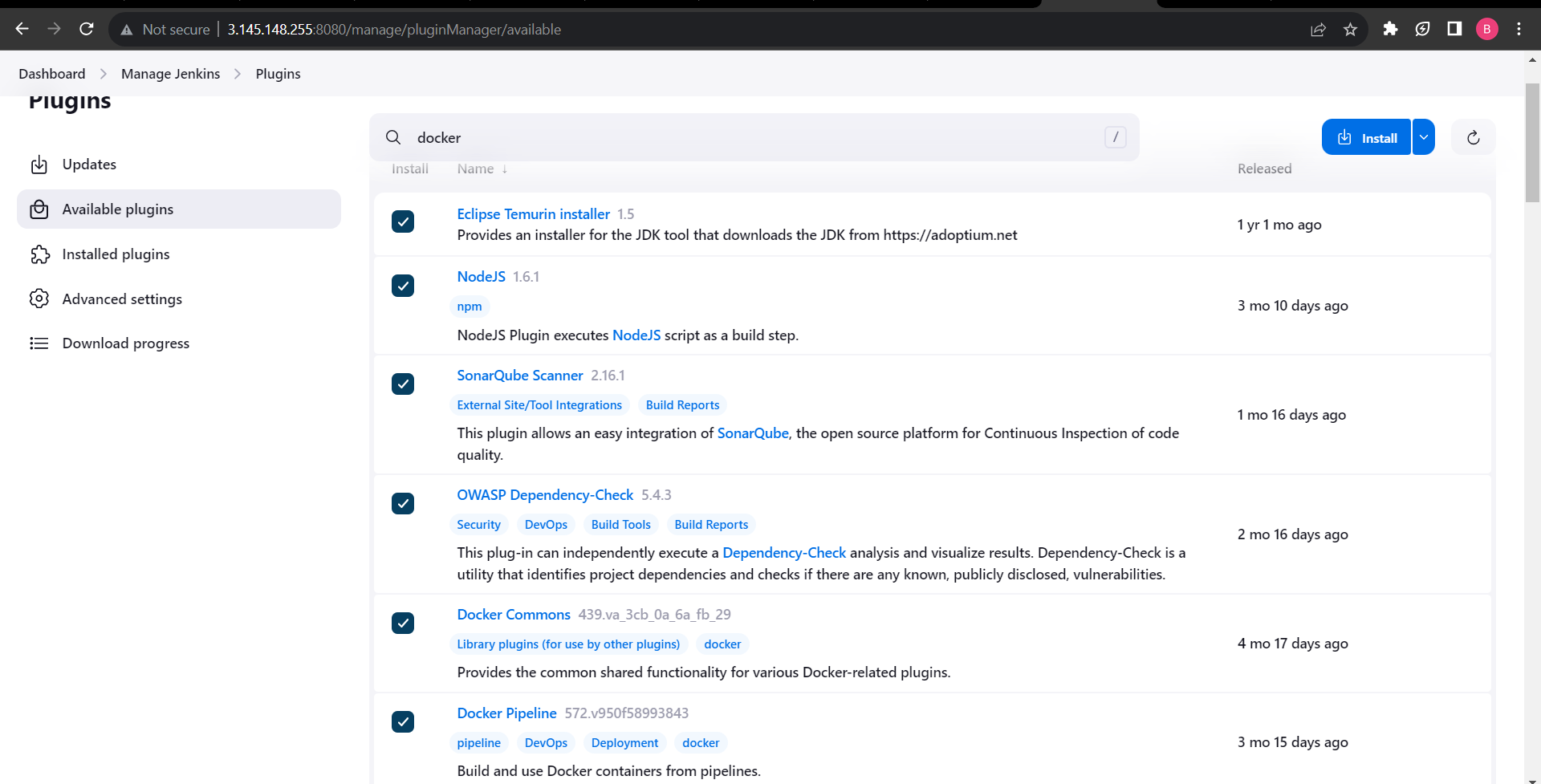
Task: Open the Docker Pipeline plugin link
Action: [x=506, y=713]
